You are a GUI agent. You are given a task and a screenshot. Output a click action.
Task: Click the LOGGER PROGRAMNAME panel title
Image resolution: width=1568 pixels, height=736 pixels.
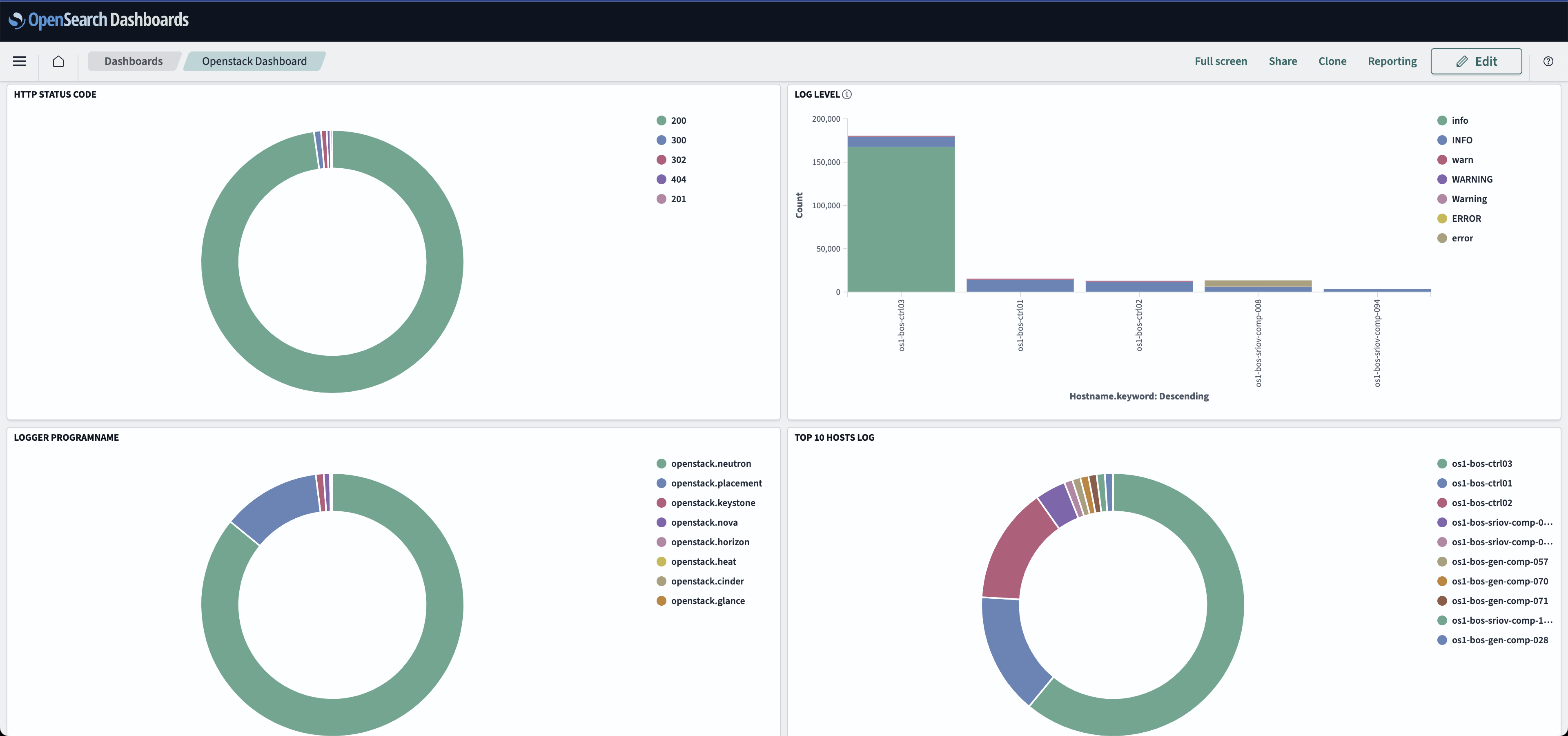66,438
